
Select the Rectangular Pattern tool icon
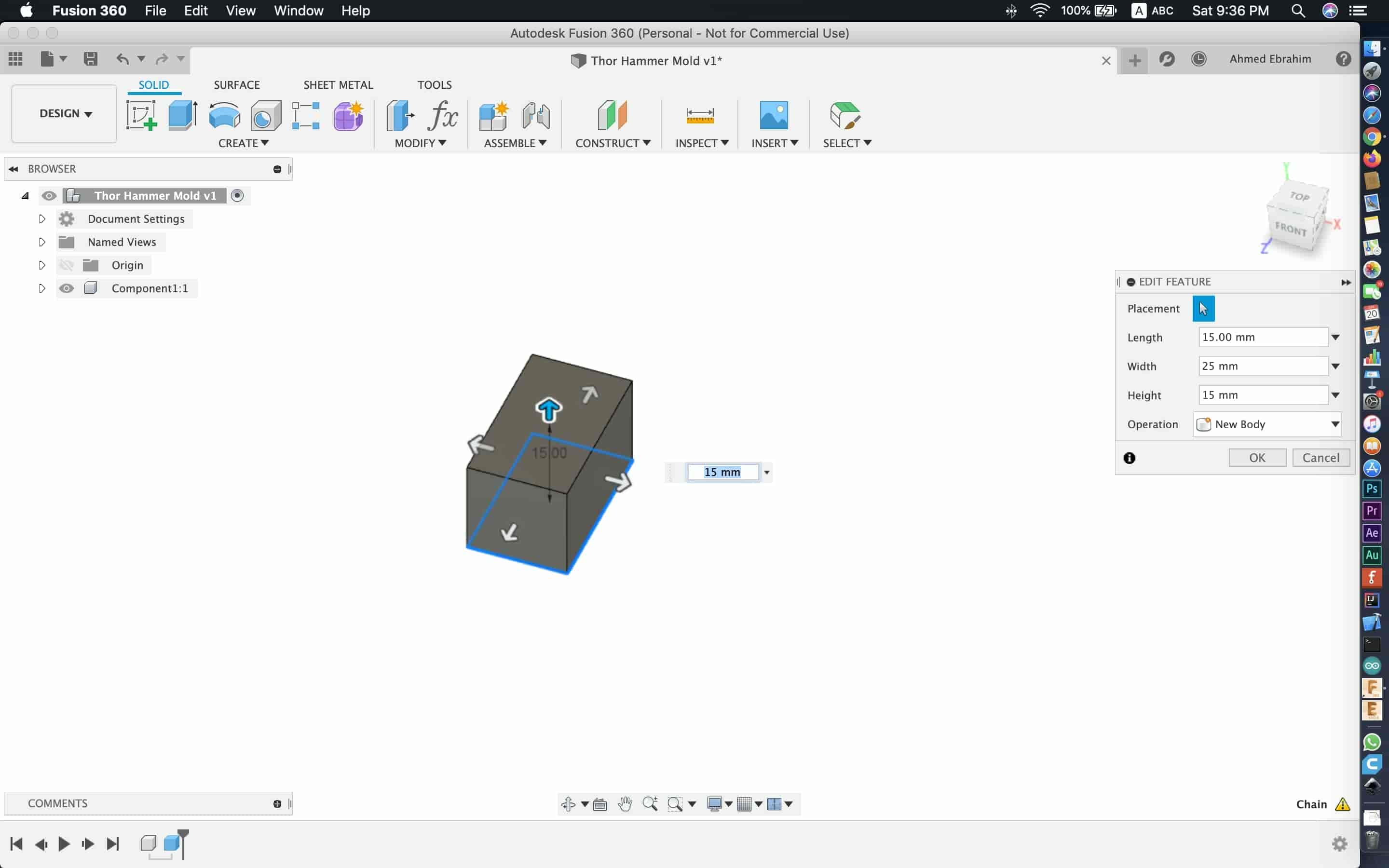tap(305, 115)
